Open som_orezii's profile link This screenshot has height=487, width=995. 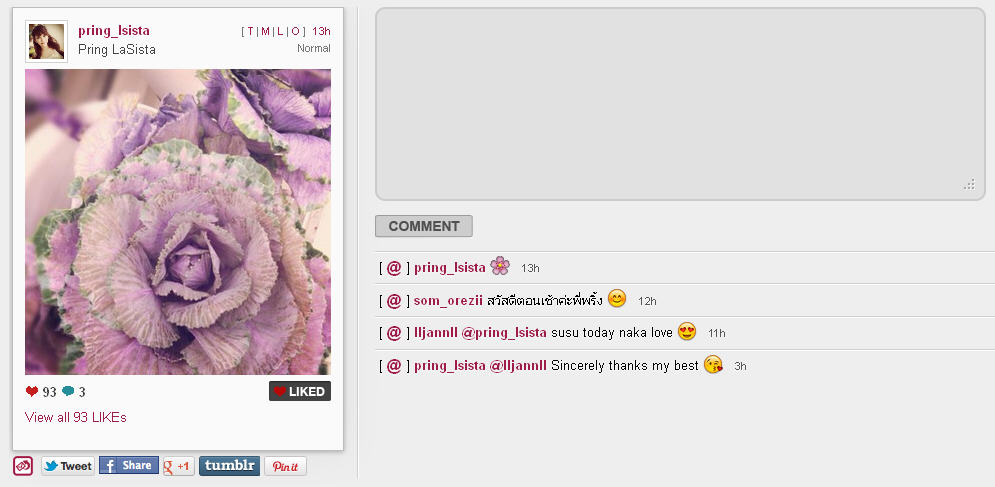coord(448,300)
